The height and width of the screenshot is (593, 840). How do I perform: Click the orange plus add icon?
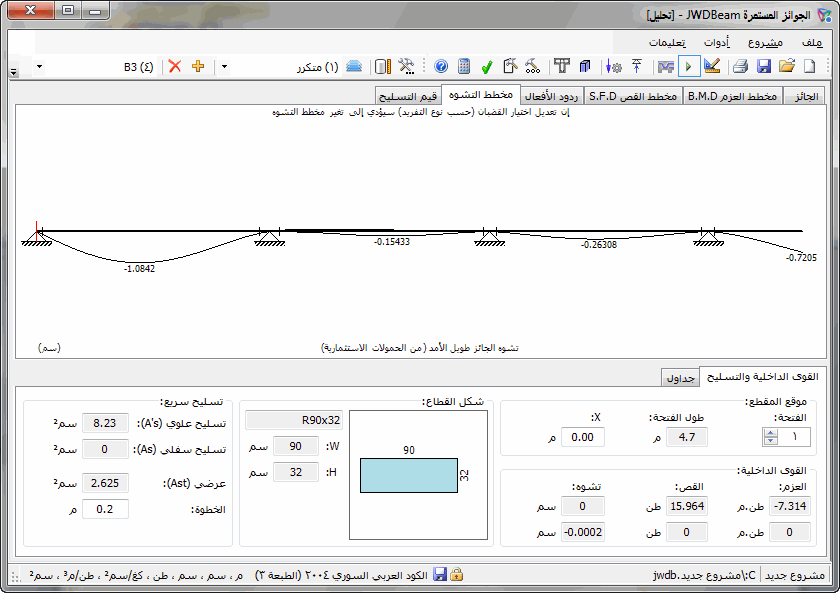[x=197, y=66]
